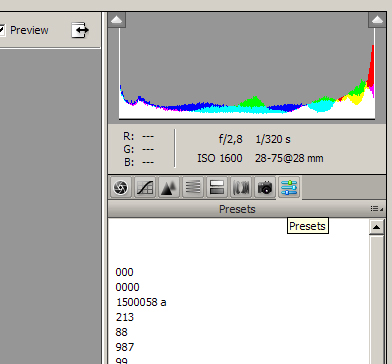Choose the preset named 88
392x364 pixels.
click(x=121, y=332)
